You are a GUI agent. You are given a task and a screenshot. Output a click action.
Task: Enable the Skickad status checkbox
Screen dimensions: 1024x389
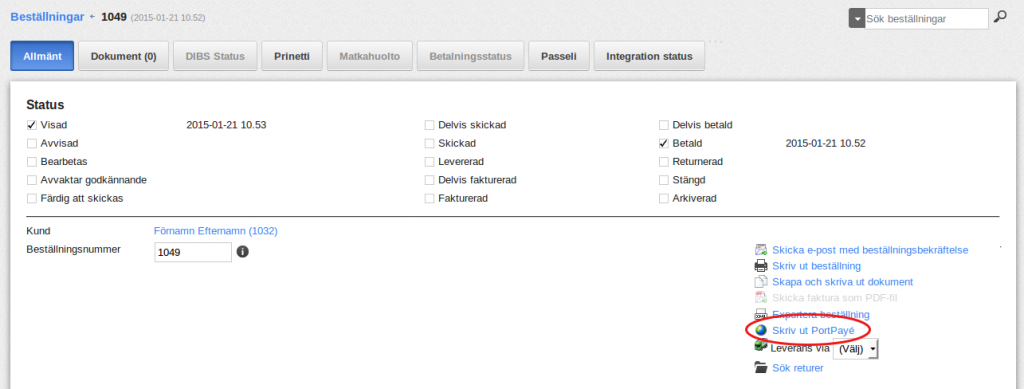(x=429, y=143)
